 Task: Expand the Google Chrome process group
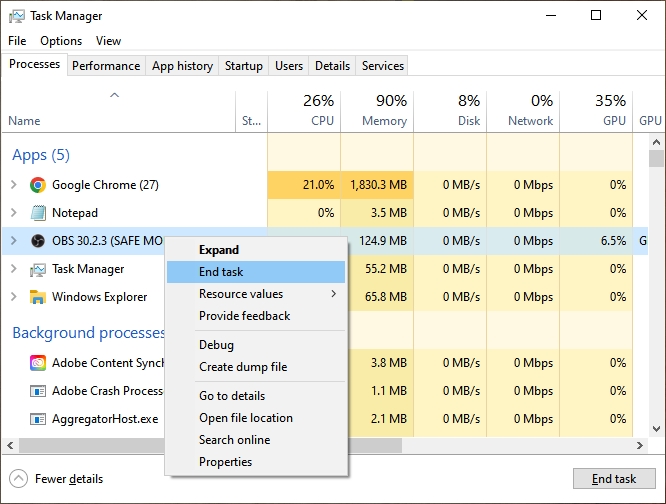[x=14, y=185]
